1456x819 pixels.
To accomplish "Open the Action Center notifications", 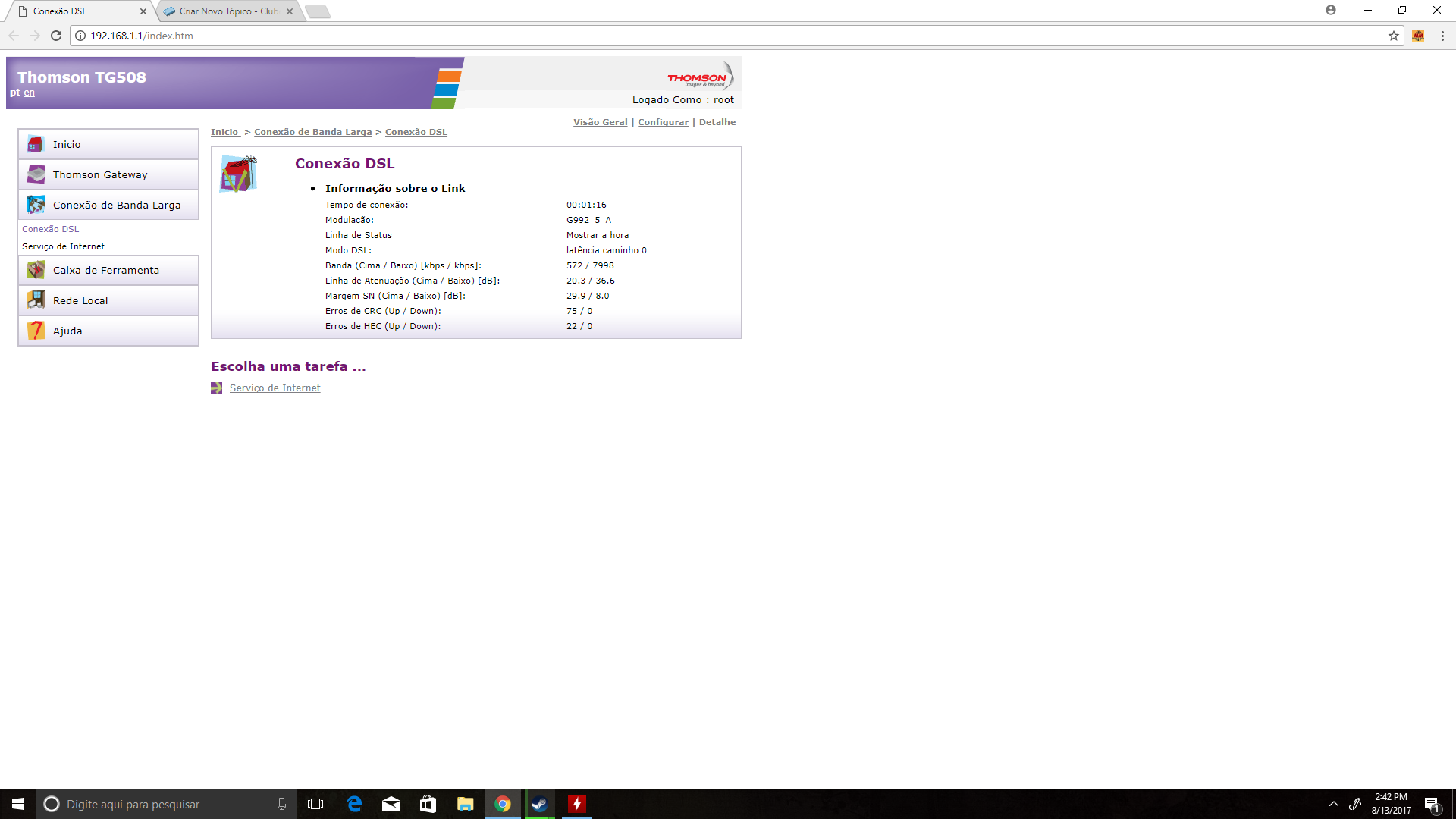I will [x=1432, y=804].
